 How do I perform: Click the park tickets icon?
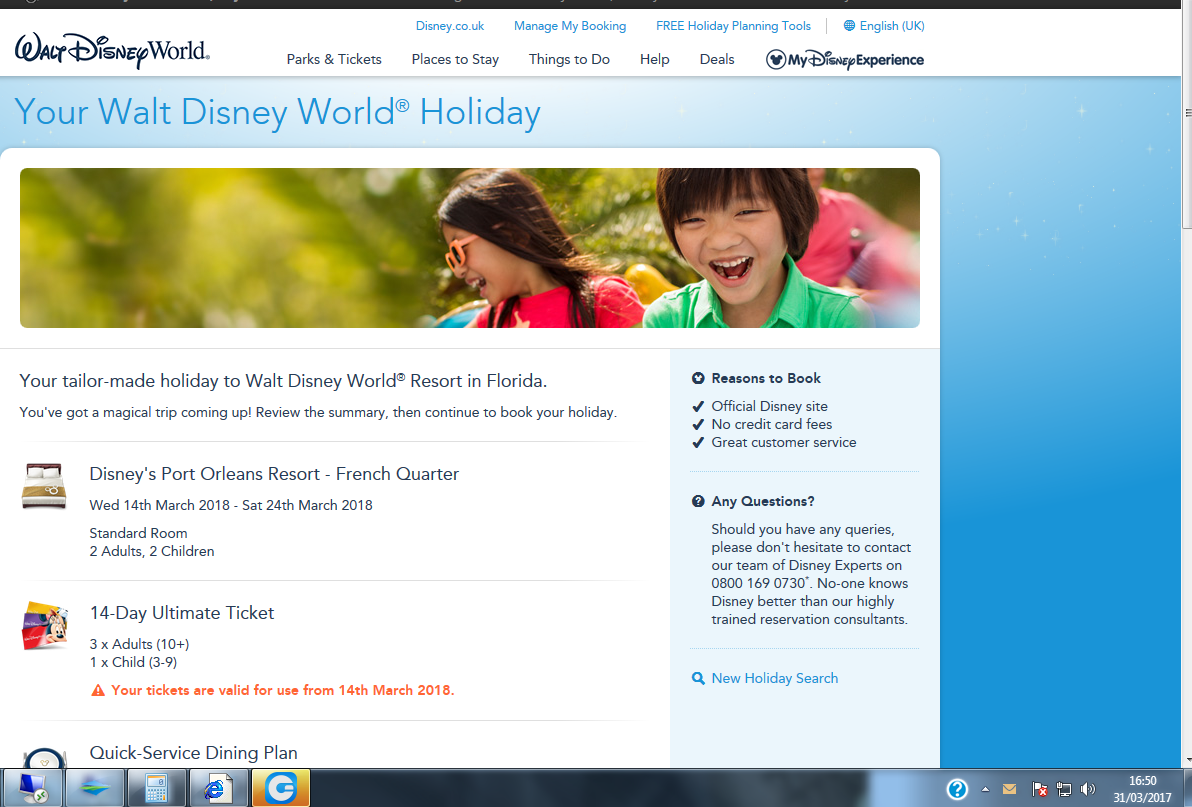[x=45, y=625]
